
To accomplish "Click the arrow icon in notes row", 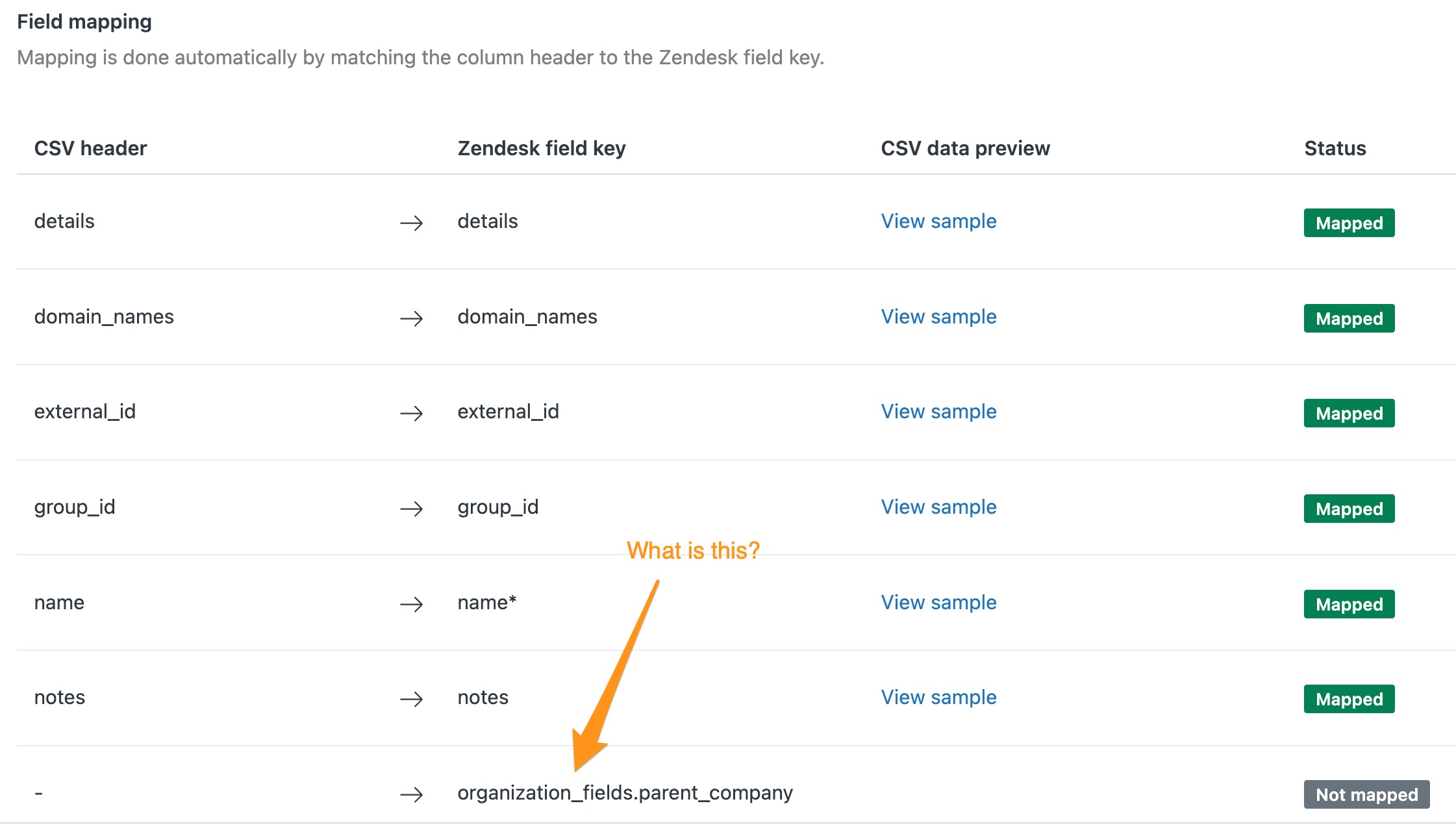I will click(411, 700).
